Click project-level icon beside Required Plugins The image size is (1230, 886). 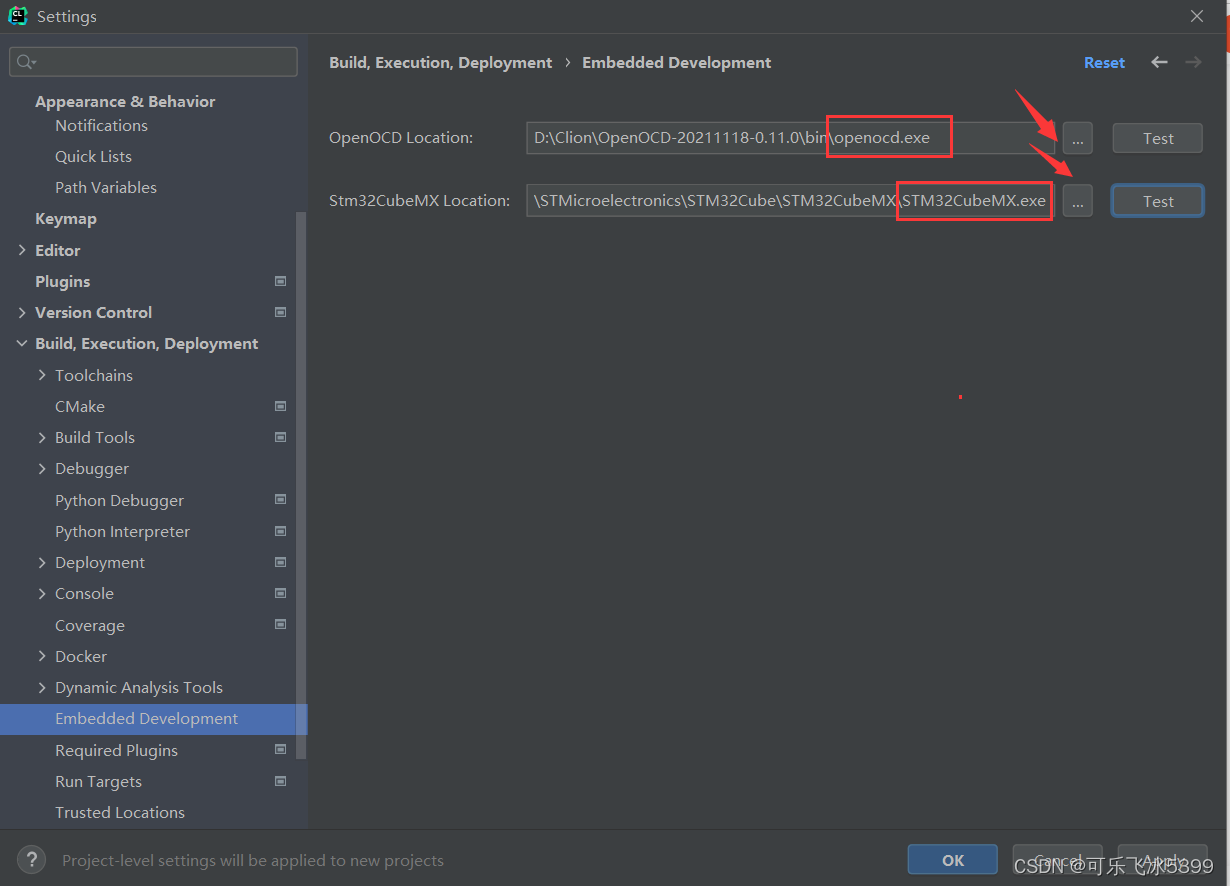click(x=280, y=749)
